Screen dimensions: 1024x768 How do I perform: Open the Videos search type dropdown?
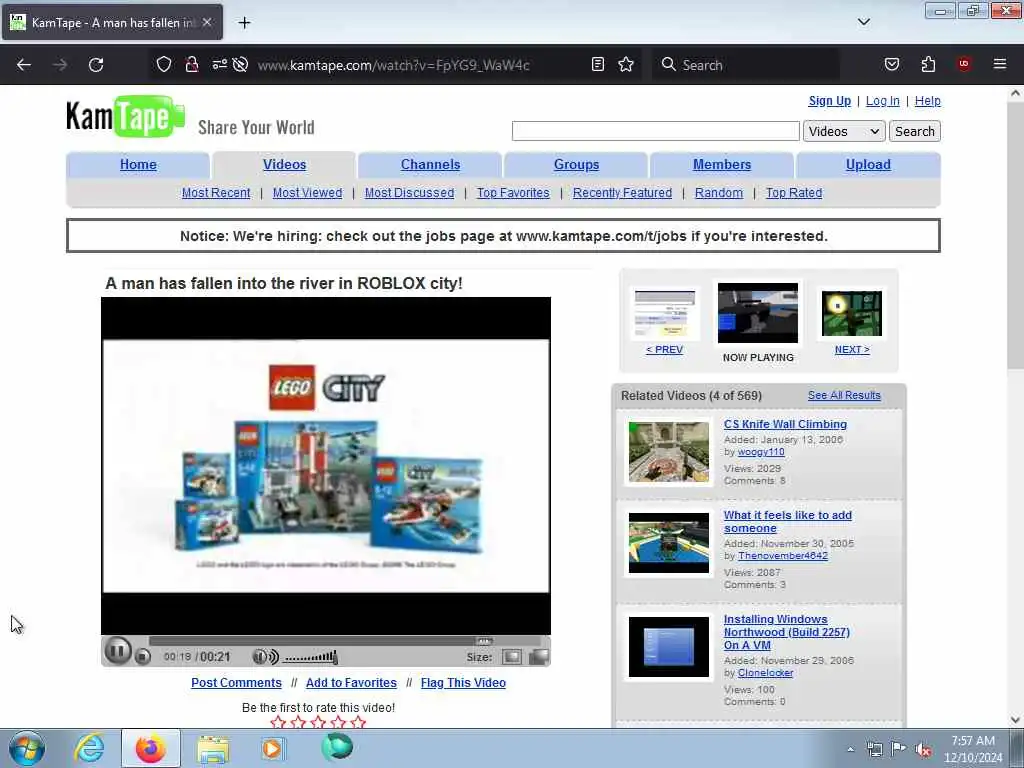click(844, 131)
